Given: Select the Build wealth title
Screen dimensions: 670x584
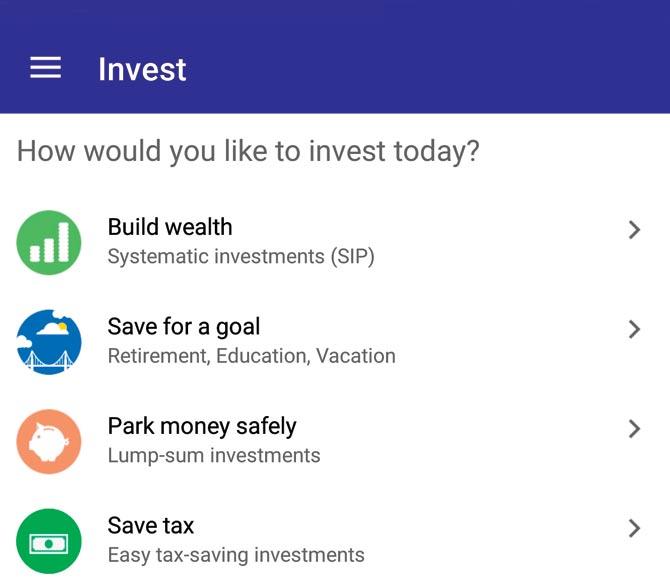Looking at the screenshot, I should coord(170,227).
